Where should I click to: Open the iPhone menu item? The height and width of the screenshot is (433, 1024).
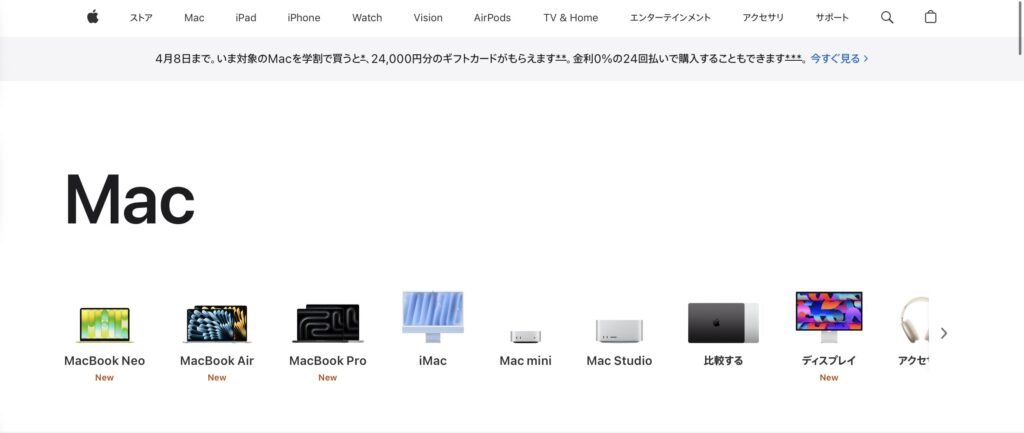click(x=304, y=18)
